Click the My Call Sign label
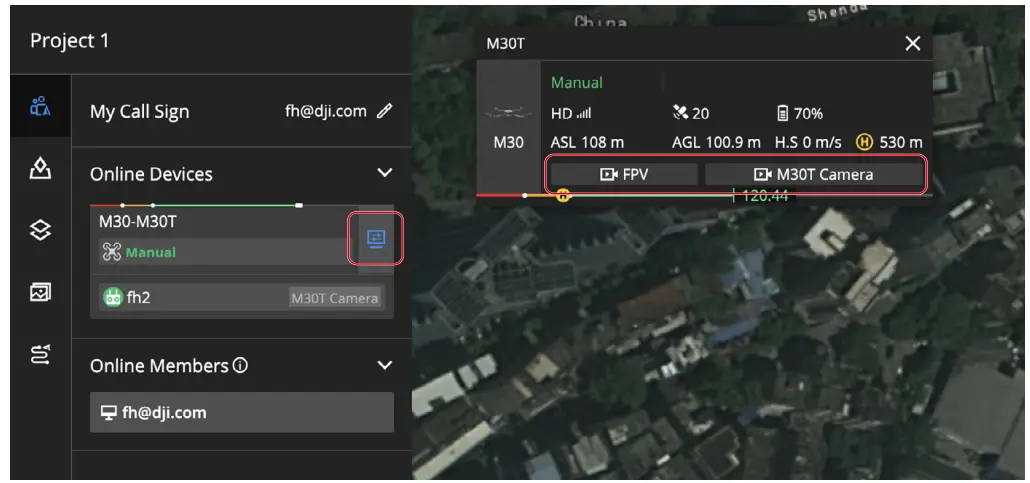1030x483 pixels. pos(139,112)
